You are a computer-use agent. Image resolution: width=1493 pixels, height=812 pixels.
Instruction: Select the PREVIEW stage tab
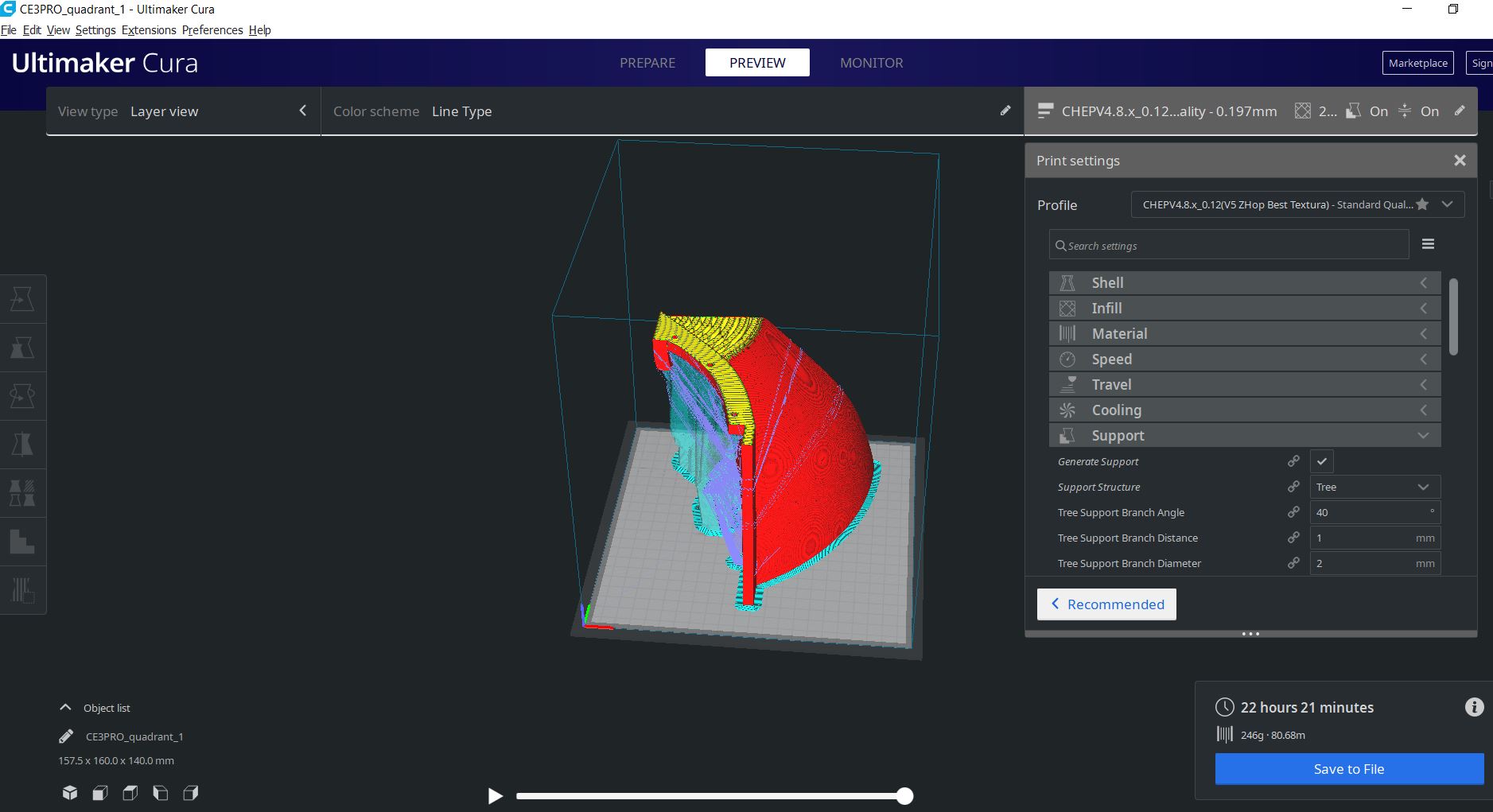[x=757, y=63]
